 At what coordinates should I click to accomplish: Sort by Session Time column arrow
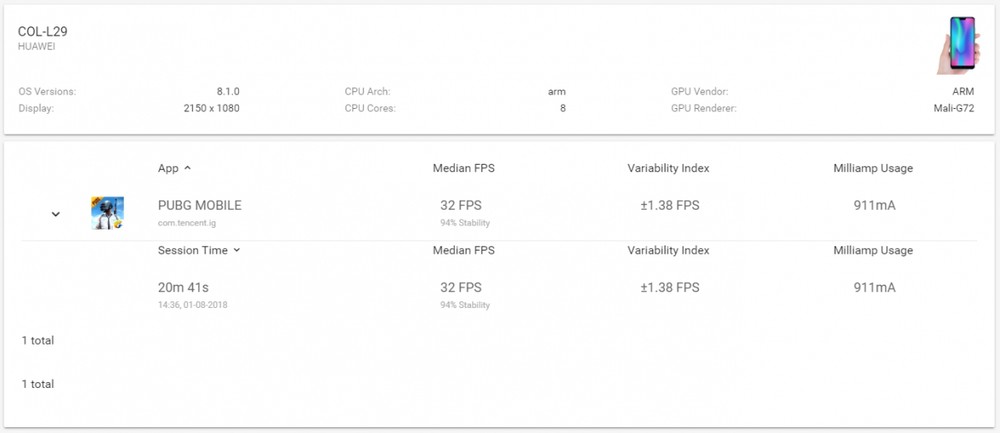click(x=237, y=250)
